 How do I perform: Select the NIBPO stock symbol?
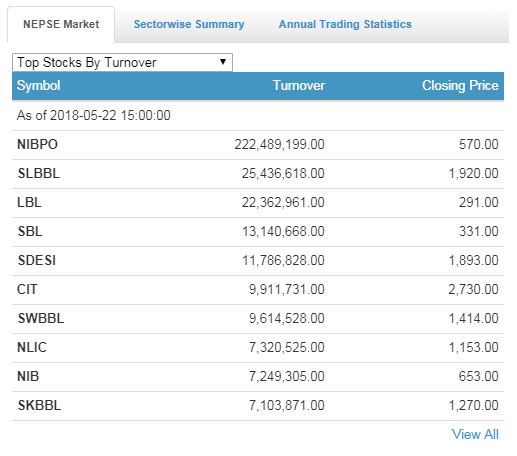coord(37,144)
